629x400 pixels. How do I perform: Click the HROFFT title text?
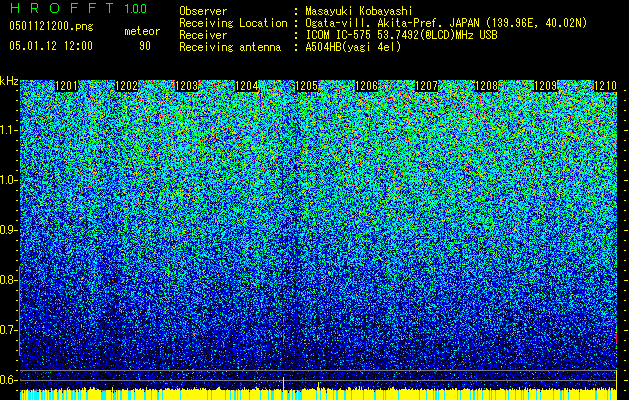[x=63, y=8]
